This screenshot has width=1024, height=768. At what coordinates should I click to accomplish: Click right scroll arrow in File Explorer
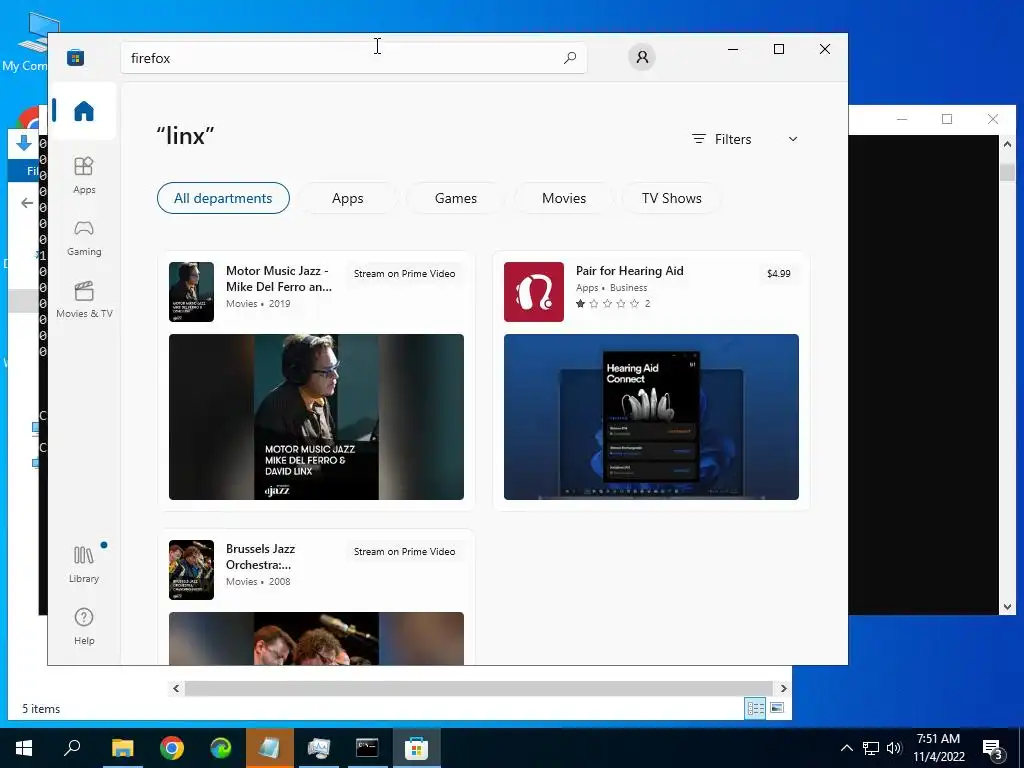click(784, 688)
